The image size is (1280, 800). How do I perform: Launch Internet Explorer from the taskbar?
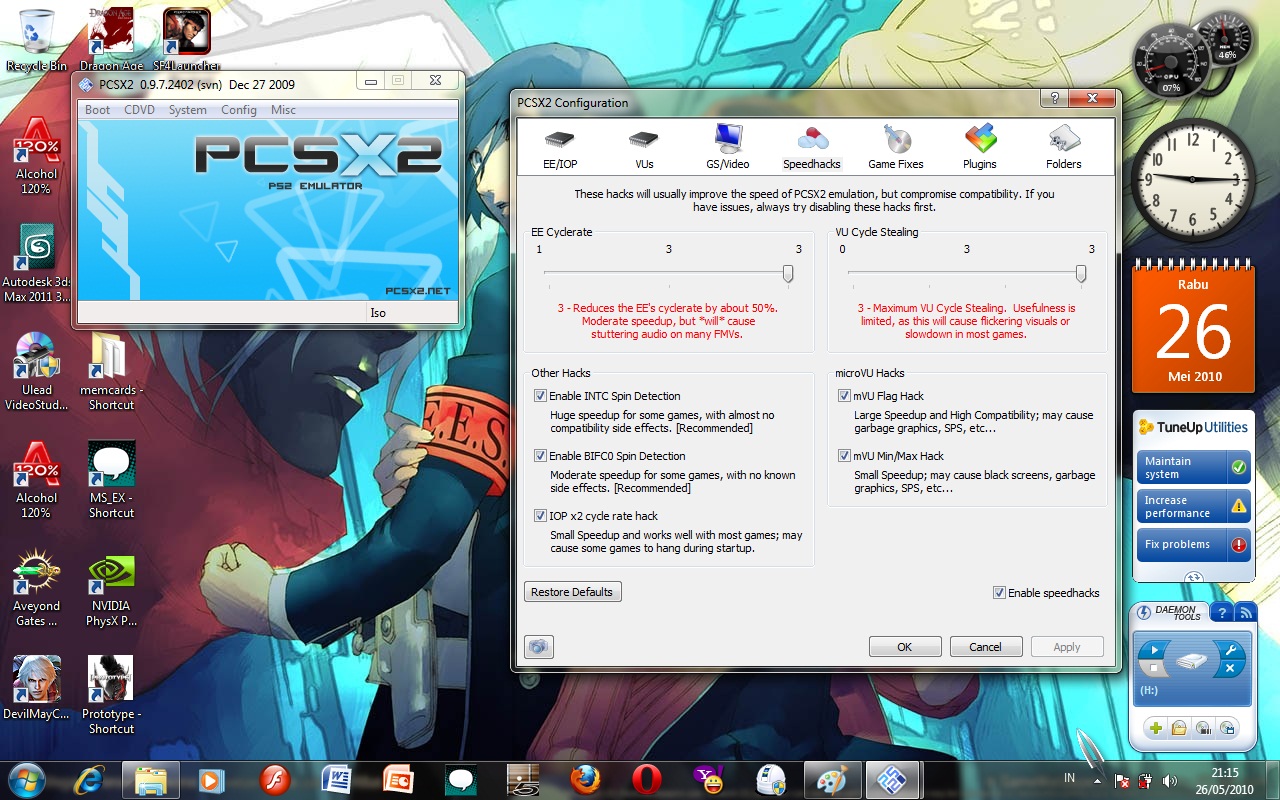click(89, 779)
